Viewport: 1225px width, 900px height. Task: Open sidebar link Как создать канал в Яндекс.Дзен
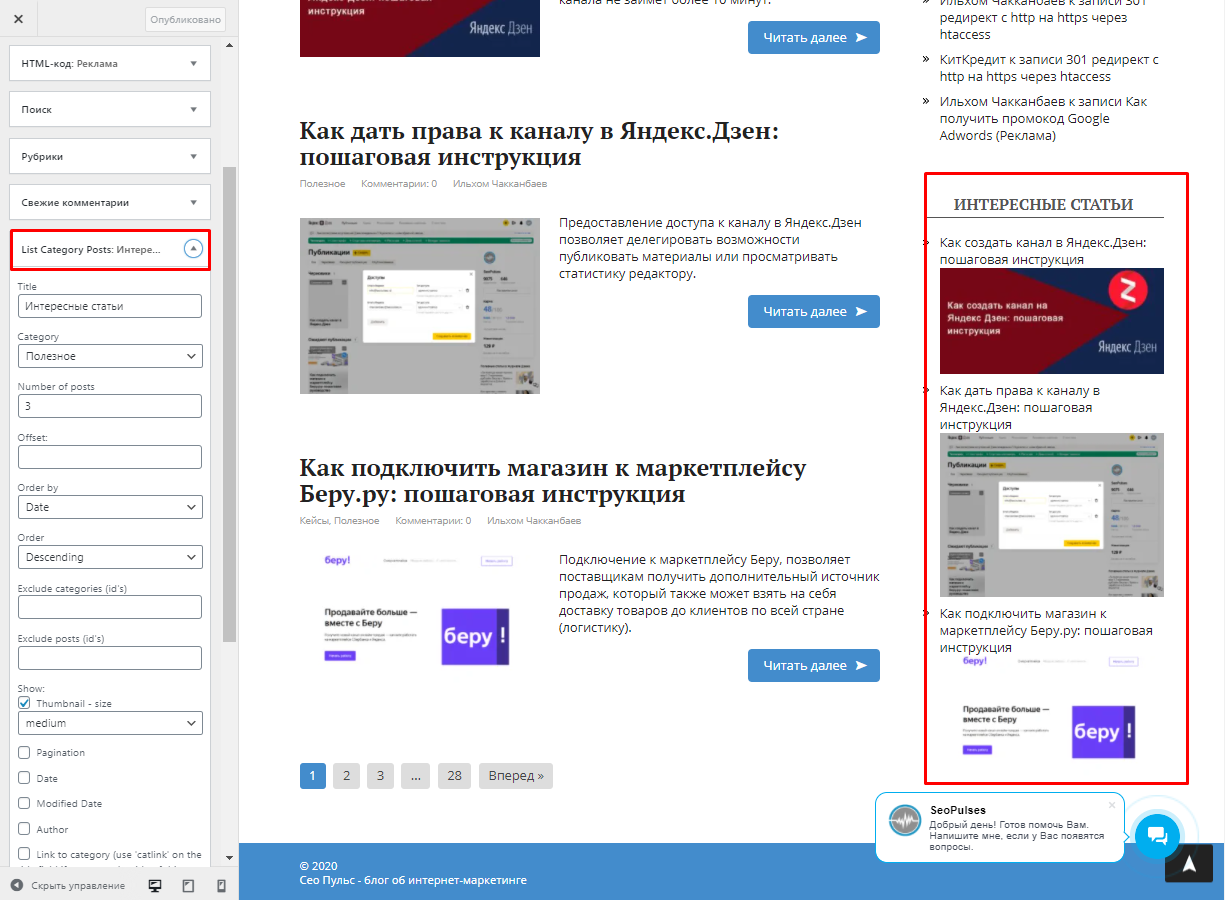click(x=1043, y=251)
